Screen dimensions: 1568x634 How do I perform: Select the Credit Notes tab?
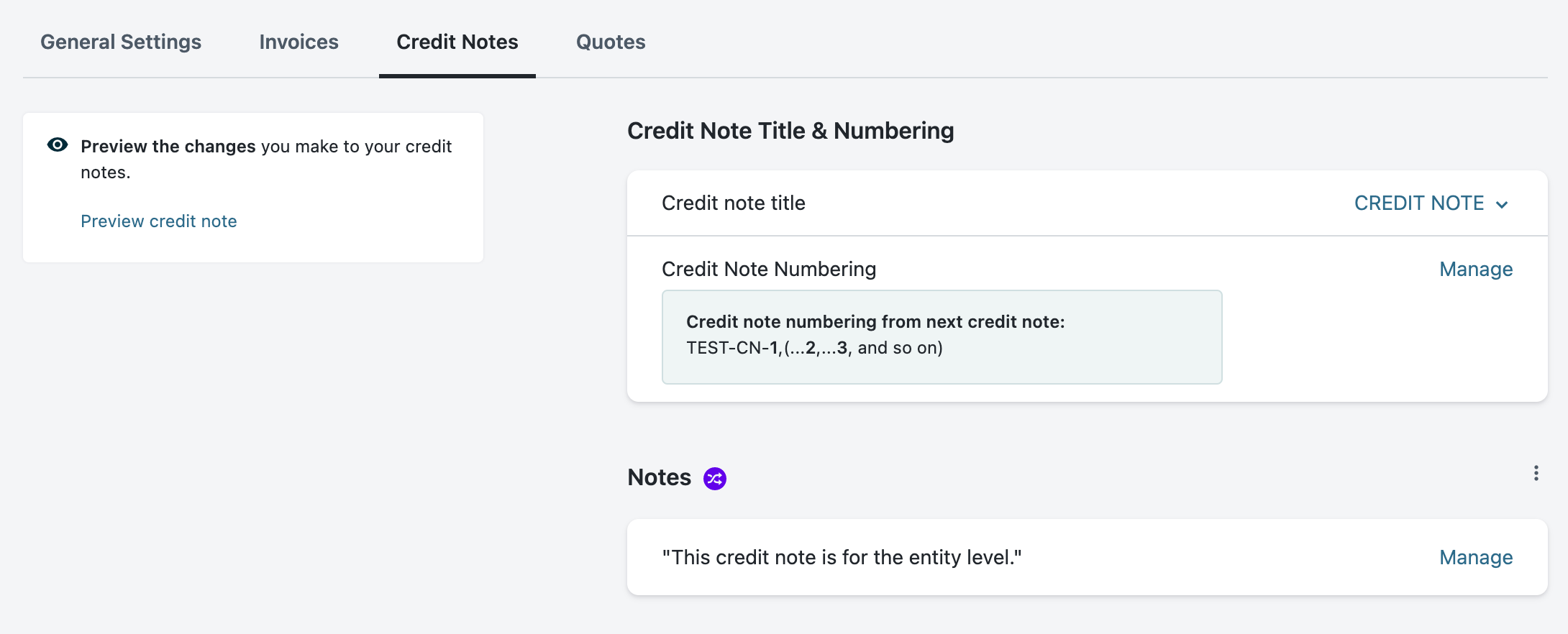(457, 42)
